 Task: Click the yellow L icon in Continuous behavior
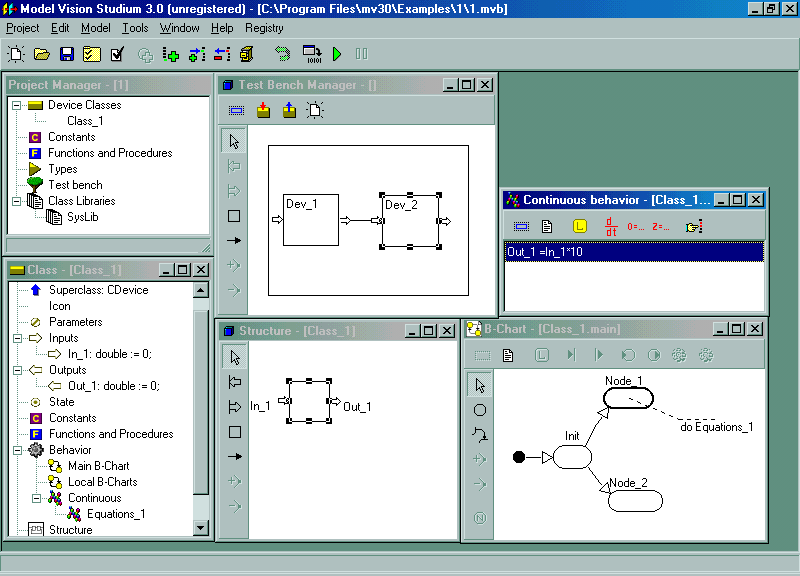pos(580,226)
